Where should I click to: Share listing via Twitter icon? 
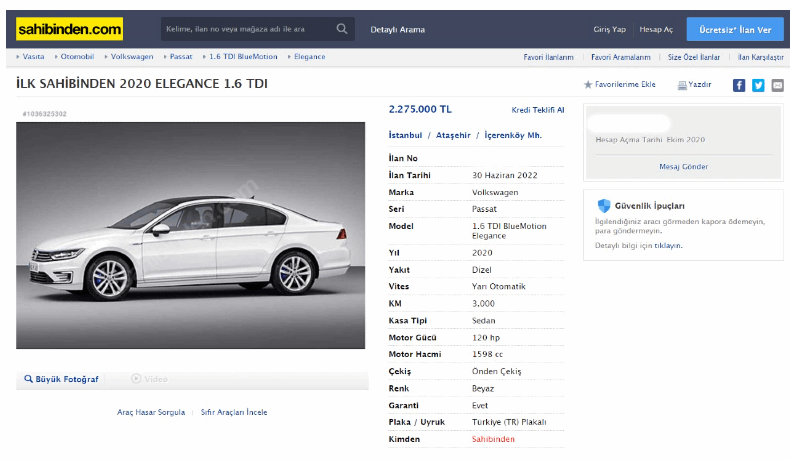point(758,85)
